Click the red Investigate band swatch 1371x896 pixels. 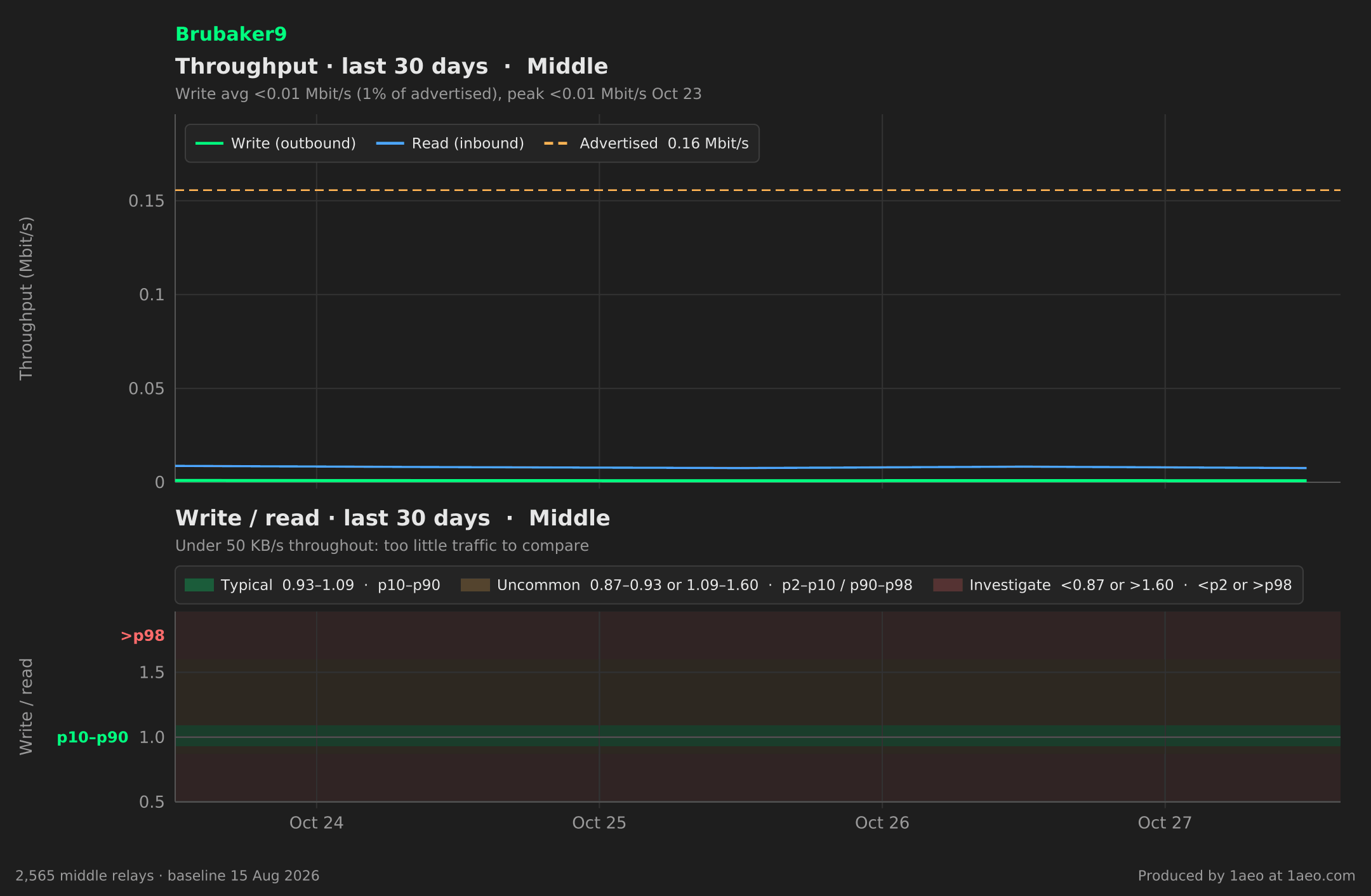click(948, 585)
